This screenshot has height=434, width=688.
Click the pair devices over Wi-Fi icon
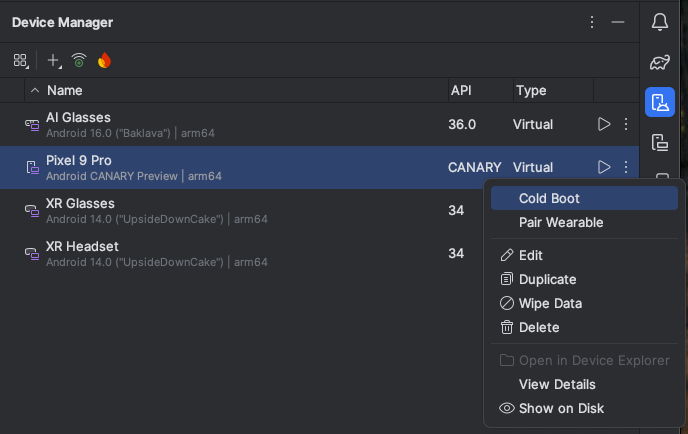(x=79, y=61)
